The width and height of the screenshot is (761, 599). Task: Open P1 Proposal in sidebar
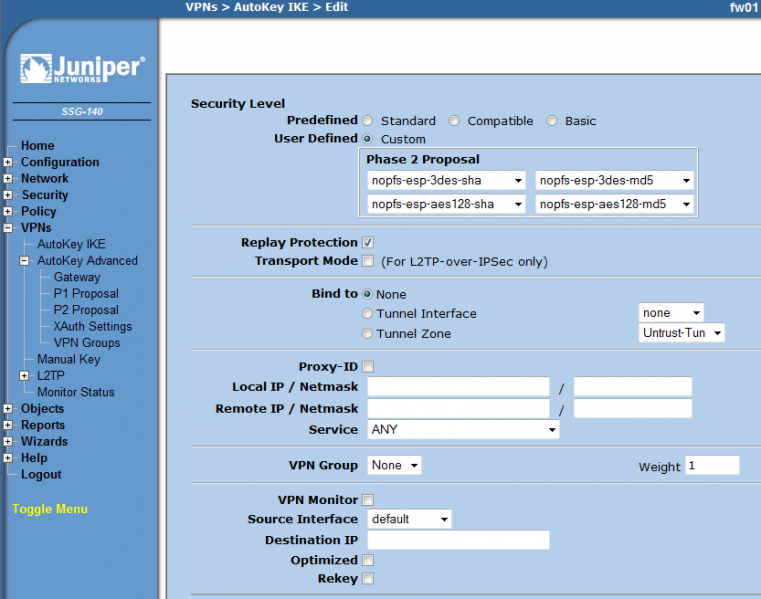[x=86, y=294]
